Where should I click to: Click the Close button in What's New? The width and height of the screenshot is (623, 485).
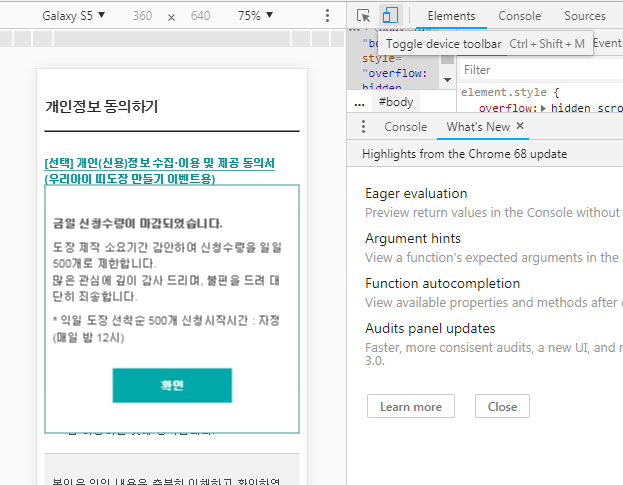(502, 406)
